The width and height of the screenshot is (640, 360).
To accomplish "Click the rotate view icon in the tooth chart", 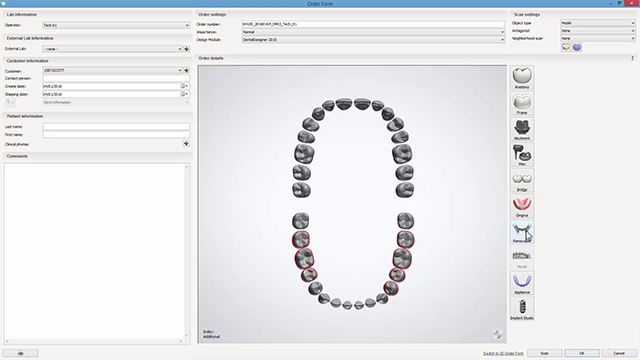I will coord(498,335).
